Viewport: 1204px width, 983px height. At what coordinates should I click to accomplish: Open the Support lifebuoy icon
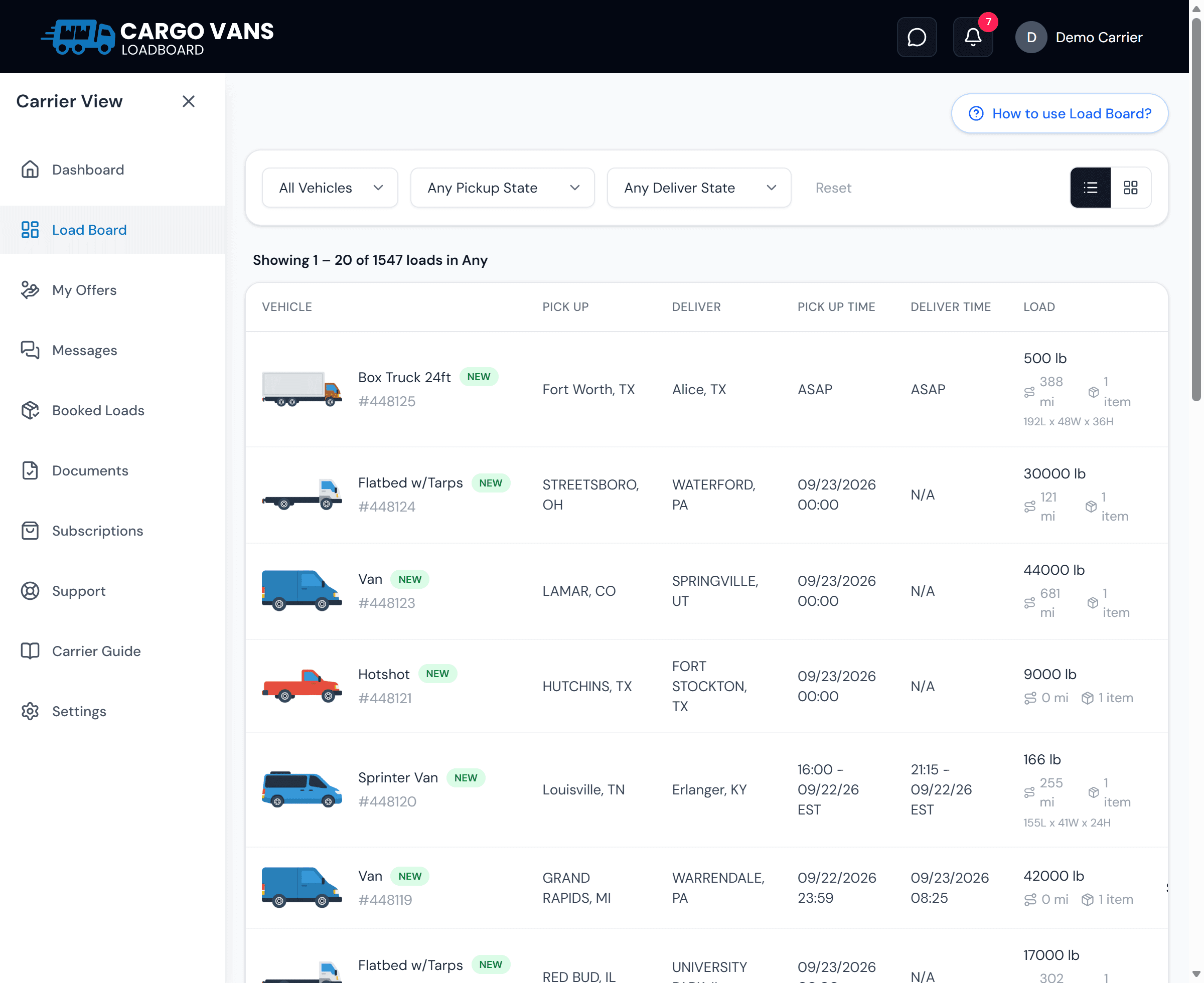coord(30,591)
